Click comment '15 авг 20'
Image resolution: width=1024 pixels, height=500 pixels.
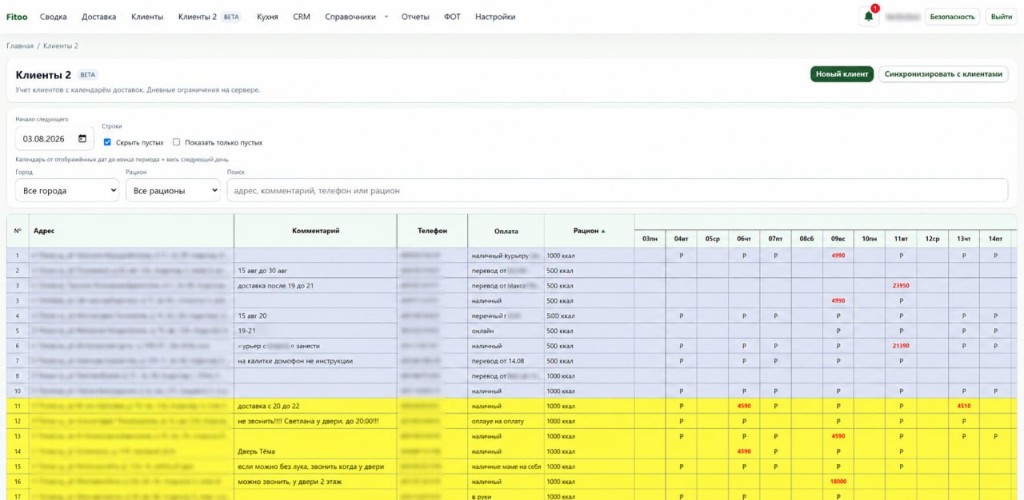252,316
